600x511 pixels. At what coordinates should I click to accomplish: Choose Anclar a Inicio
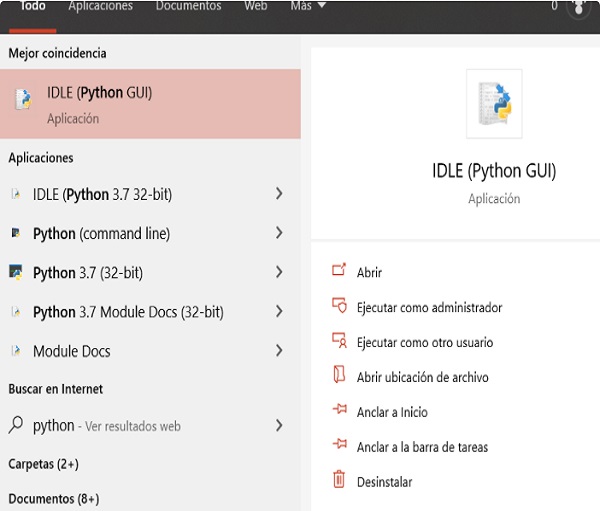(x=392, y=412)
